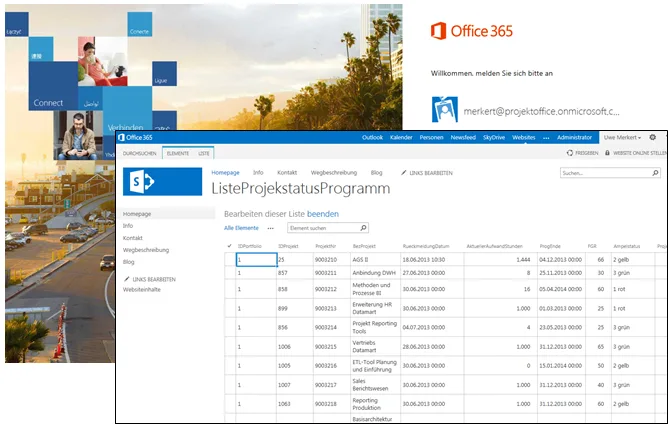Sort by the BezProjekt column header
Image resolution: width=672 pixels, height=430 pixels.
(x=364, y=247)
